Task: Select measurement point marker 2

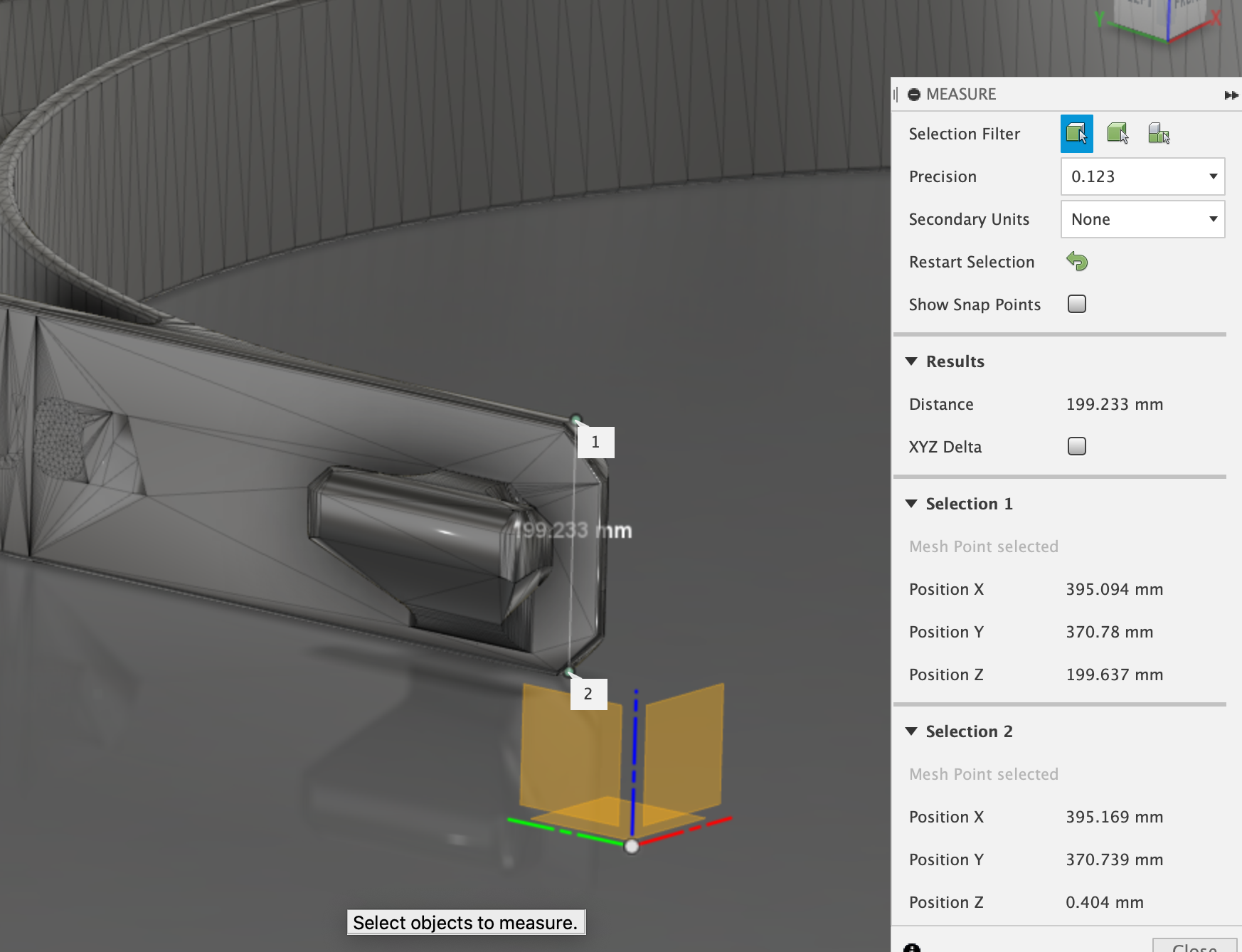Action: click(588, 694)
